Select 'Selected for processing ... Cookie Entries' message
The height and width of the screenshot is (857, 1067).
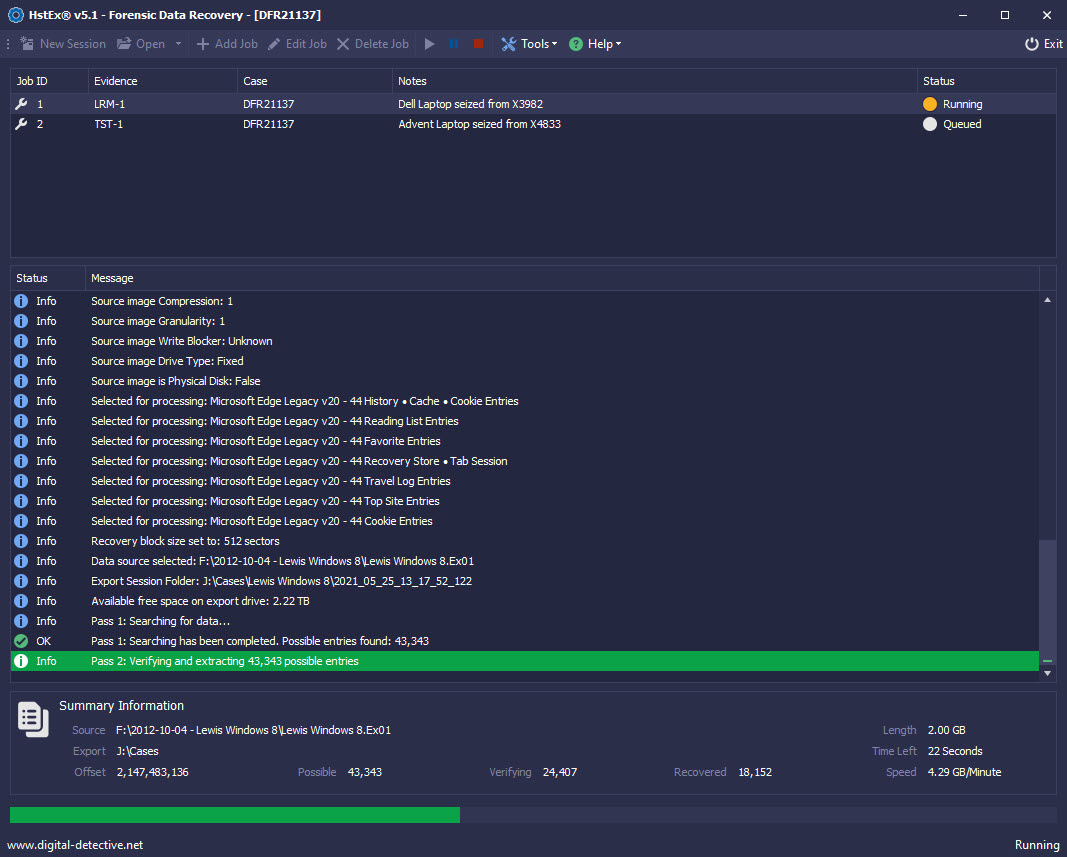pos(262,521)
